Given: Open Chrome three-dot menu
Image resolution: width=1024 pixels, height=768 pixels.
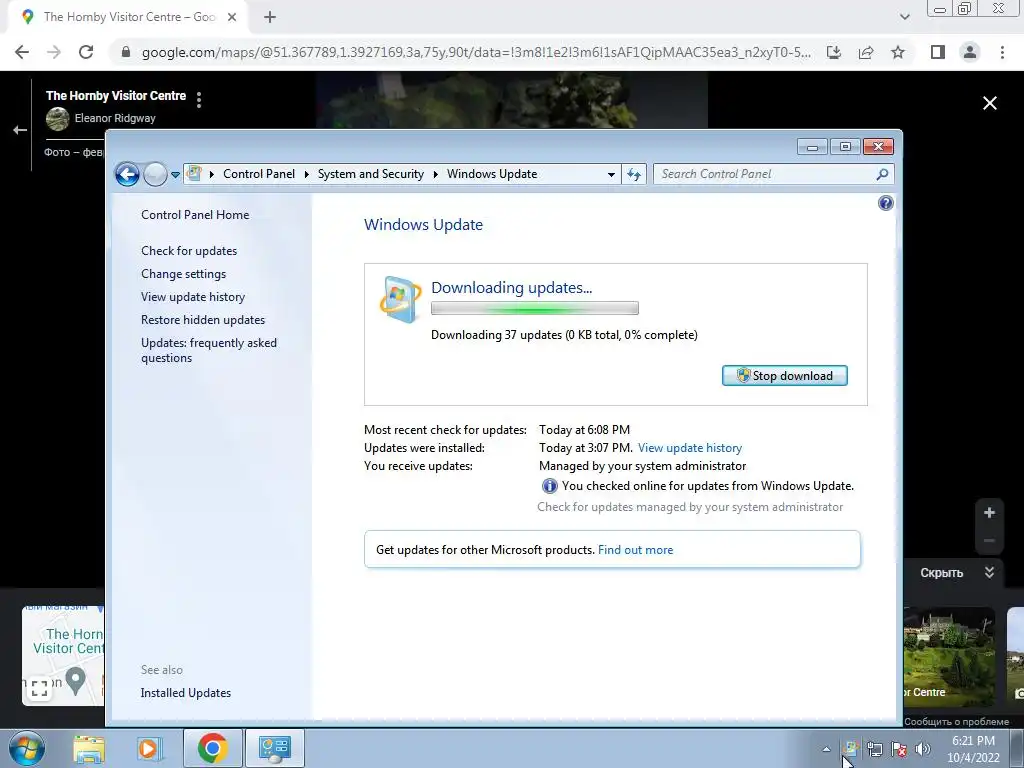Looking at the screenshot, I should pos(1002,52).
